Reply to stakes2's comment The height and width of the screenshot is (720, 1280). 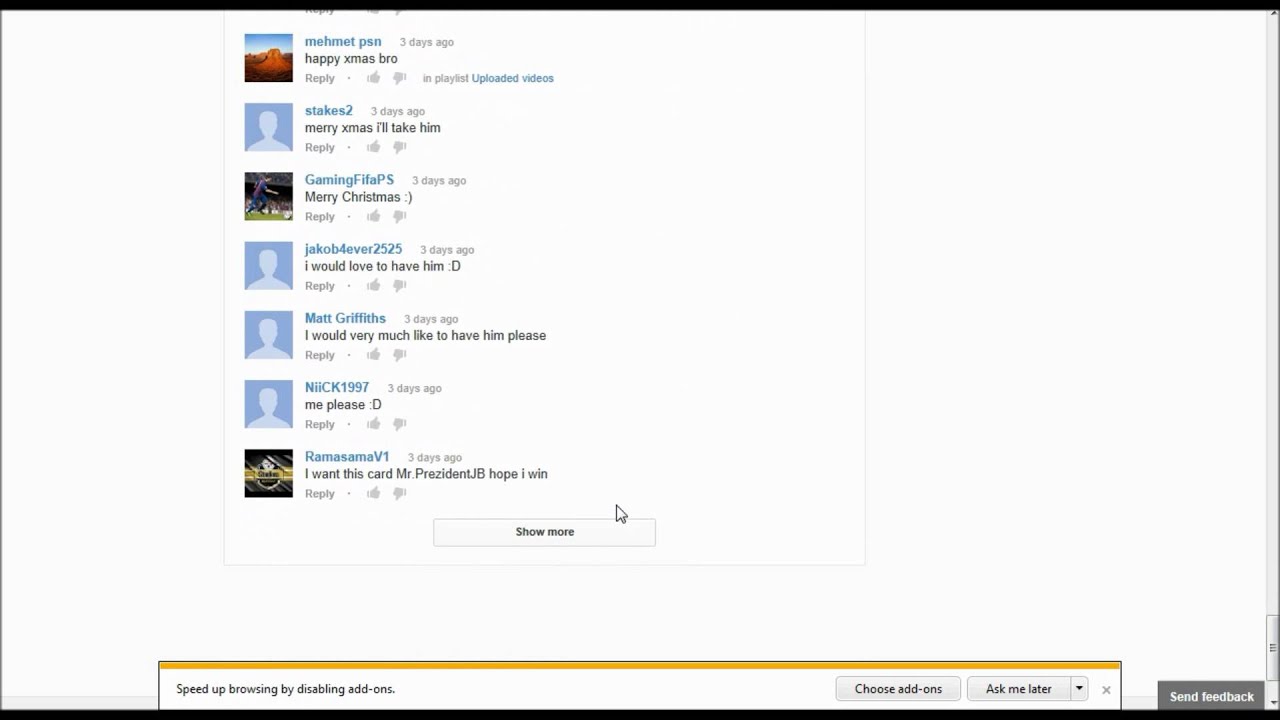[x=320, y=147]
